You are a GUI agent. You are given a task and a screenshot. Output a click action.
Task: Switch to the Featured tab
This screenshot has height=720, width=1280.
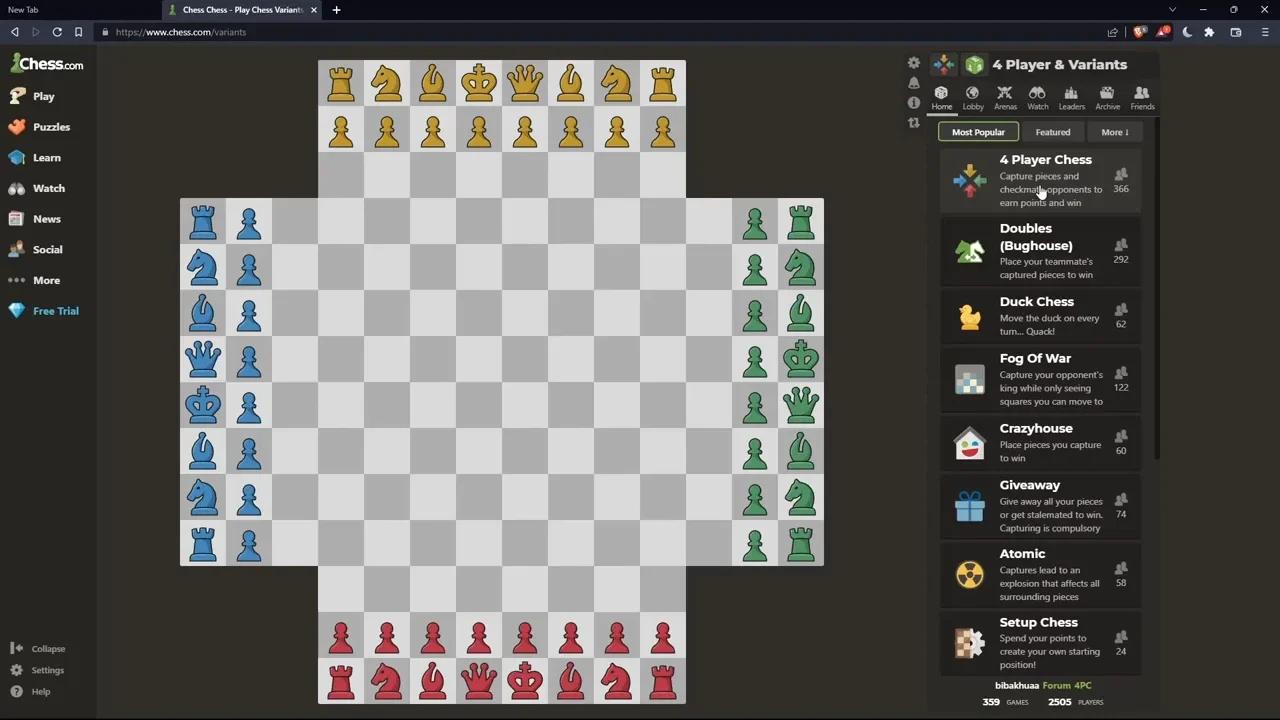(1053, 132)
